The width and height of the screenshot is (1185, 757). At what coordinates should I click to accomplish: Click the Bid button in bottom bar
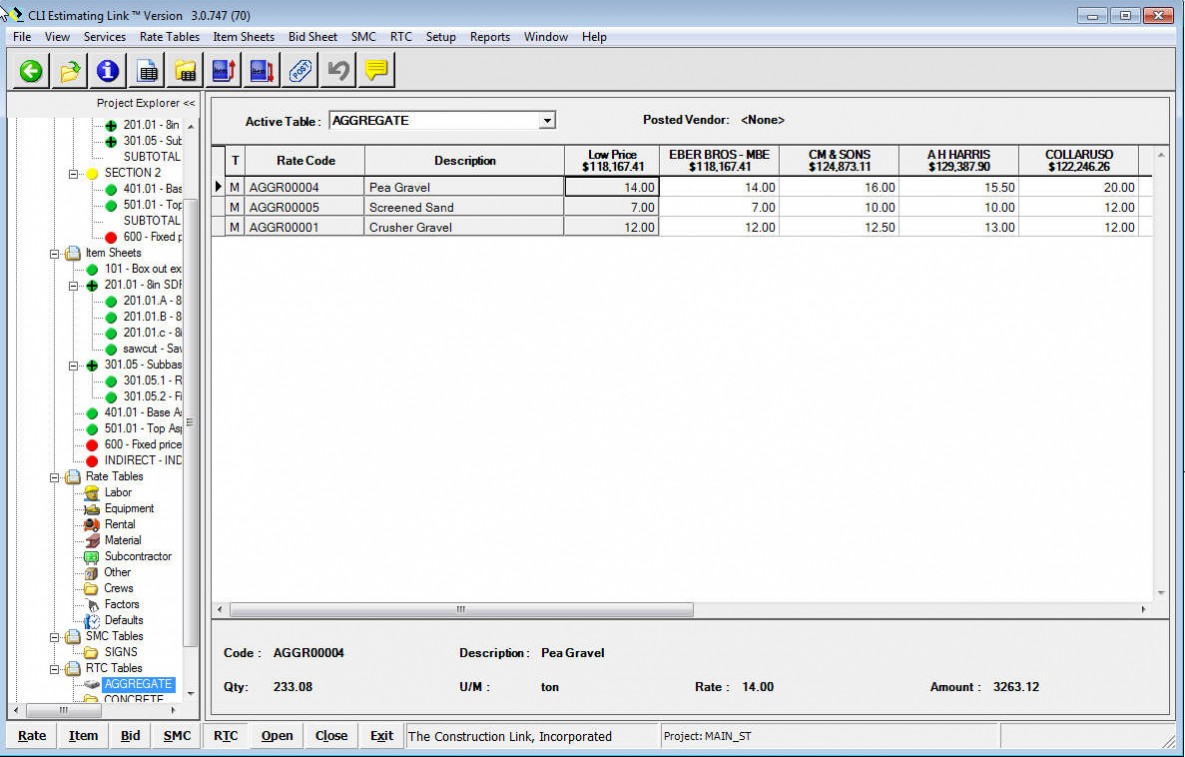click(x=130, y=736)
